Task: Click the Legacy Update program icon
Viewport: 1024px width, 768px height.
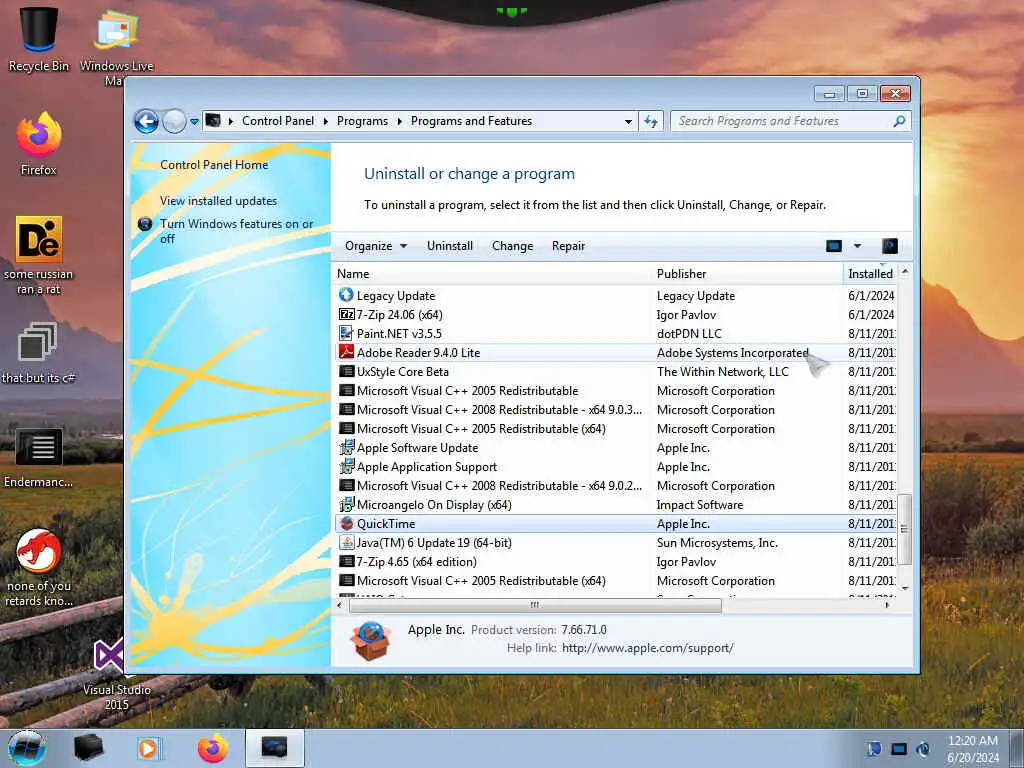Action: point(346,295)
